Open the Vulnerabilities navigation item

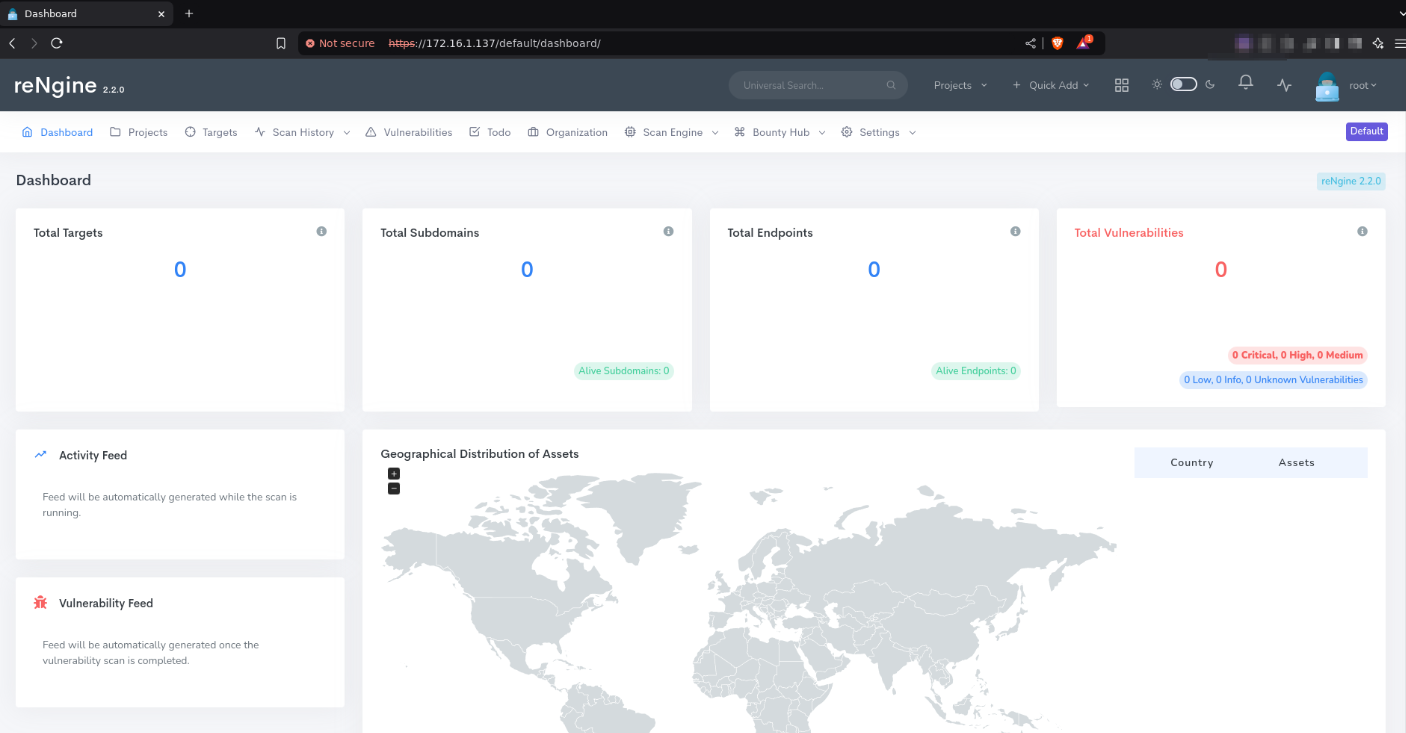pos(409,132)
